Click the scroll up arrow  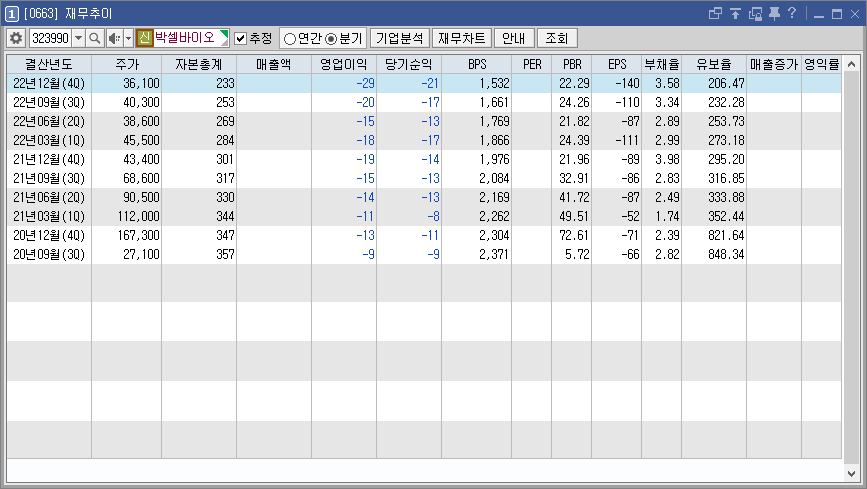(852, 64)
